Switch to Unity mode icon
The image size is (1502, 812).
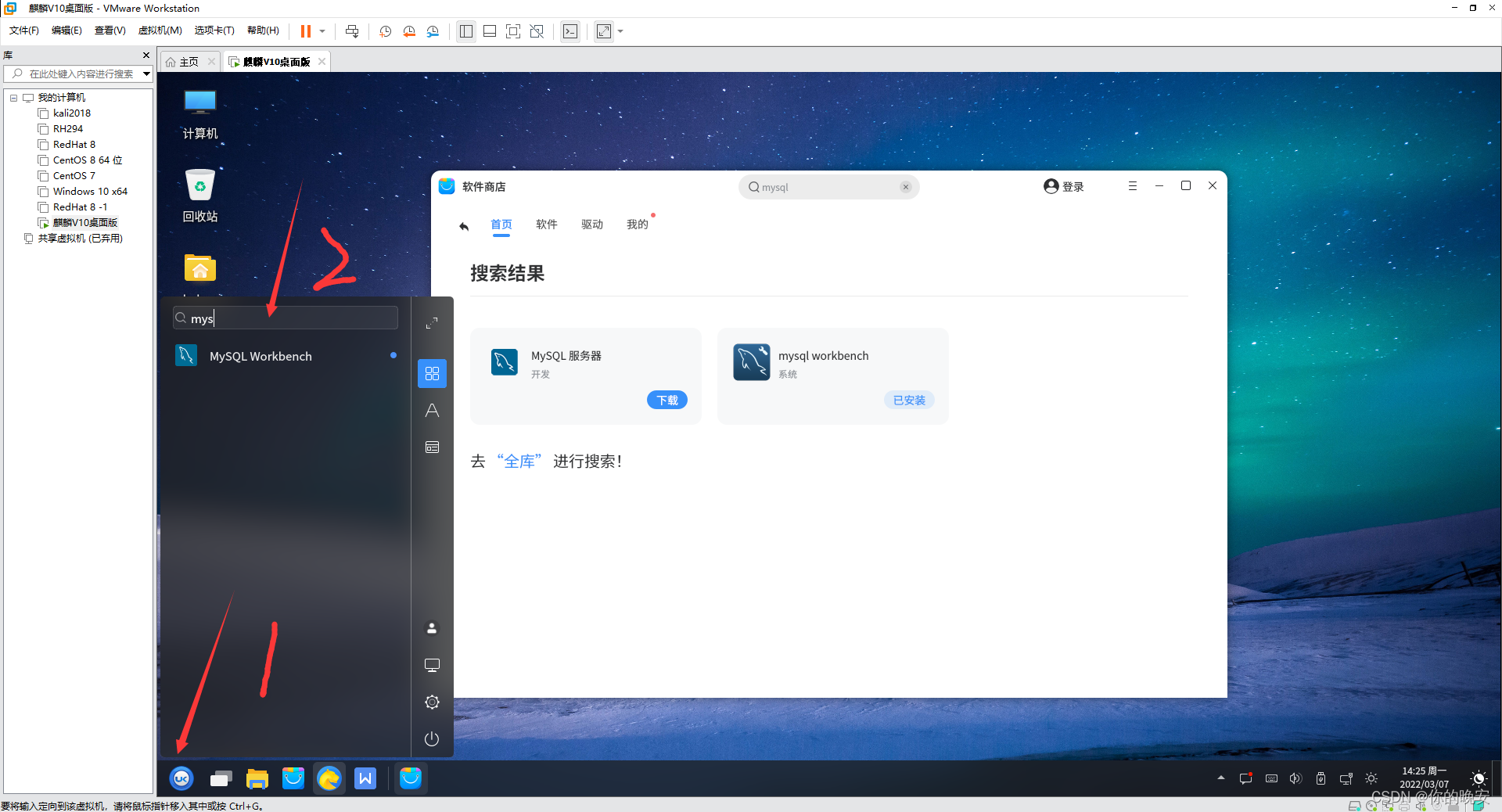[x=537, y=31]
